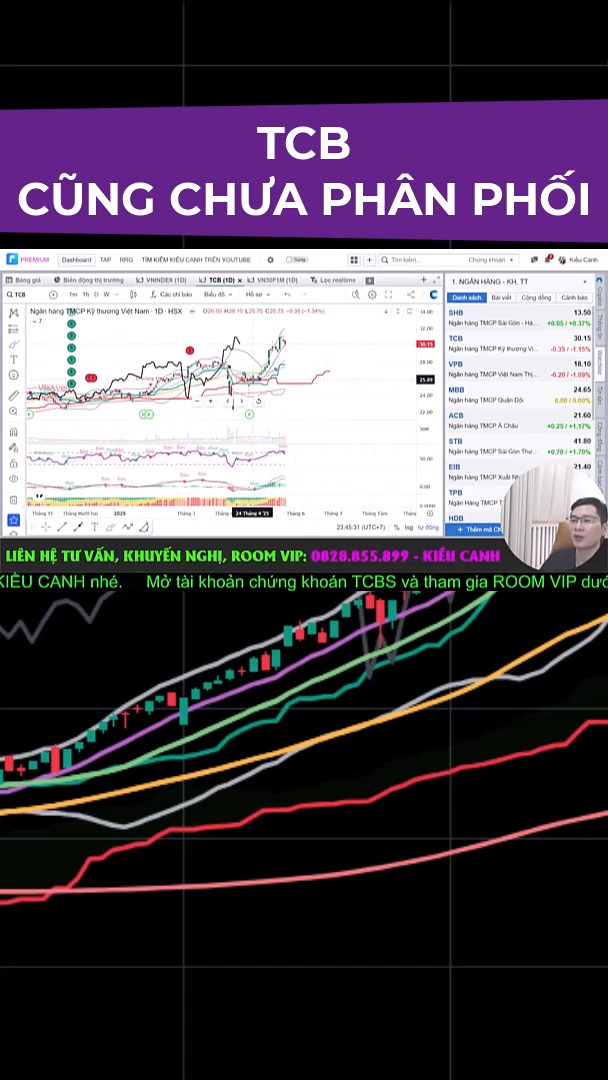Switch to the Bảng giá tab

point(23,280)
